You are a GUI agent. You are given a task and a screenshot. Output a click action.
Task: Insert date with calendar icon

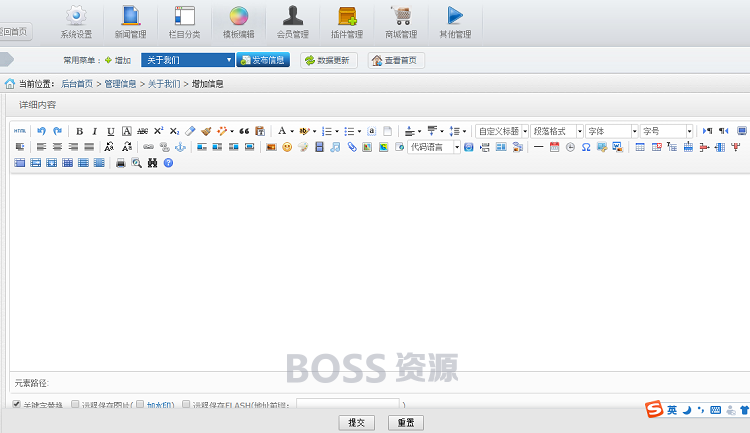(x=554, y=147)
